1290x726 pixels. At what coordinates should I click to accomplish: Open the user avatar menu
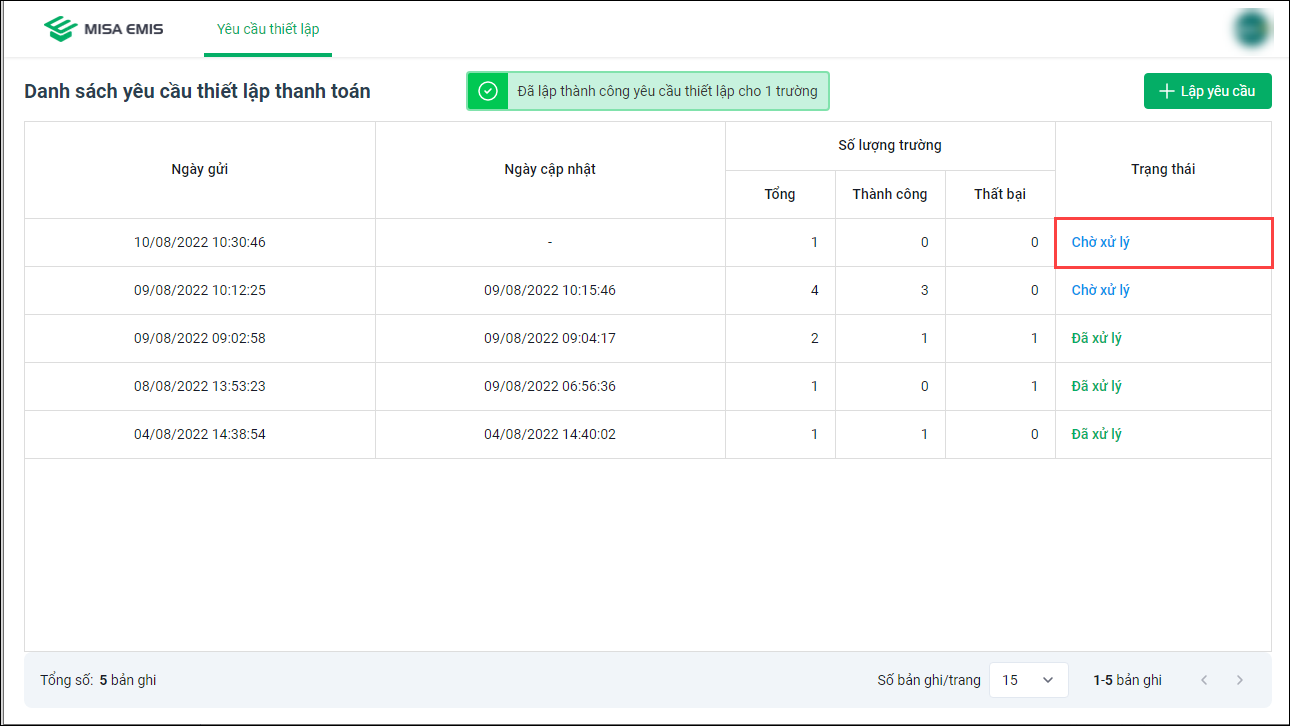[x=1251, y=29]
